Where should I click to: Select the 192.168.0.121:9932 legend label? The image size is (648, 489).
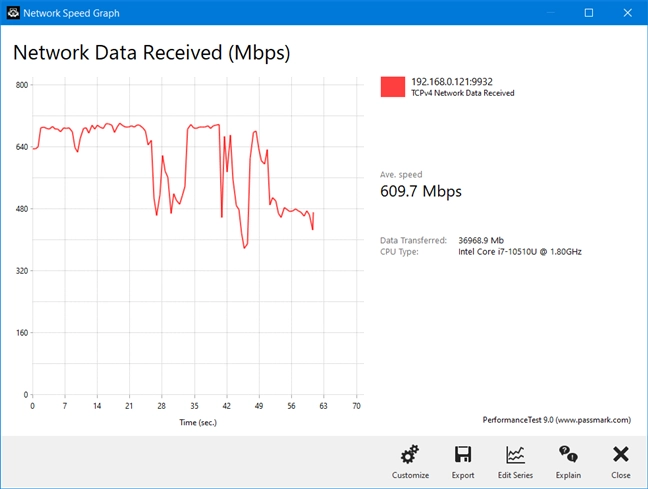pyautogui.click(x=452, y=81)
